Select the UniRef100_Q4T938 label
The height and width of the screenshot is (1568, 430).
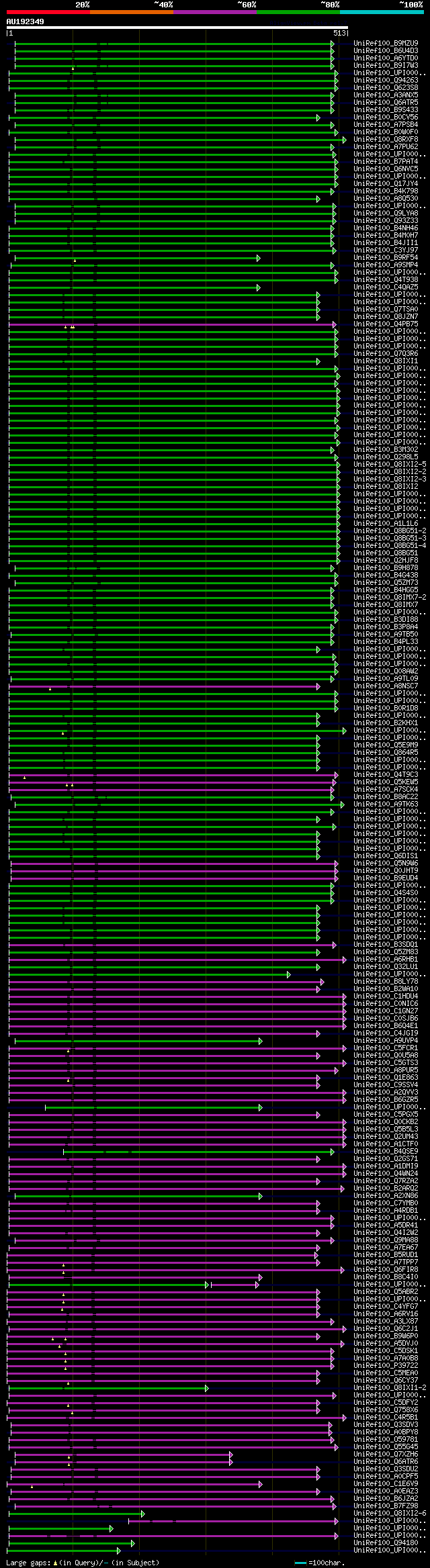tap(386, 280)
